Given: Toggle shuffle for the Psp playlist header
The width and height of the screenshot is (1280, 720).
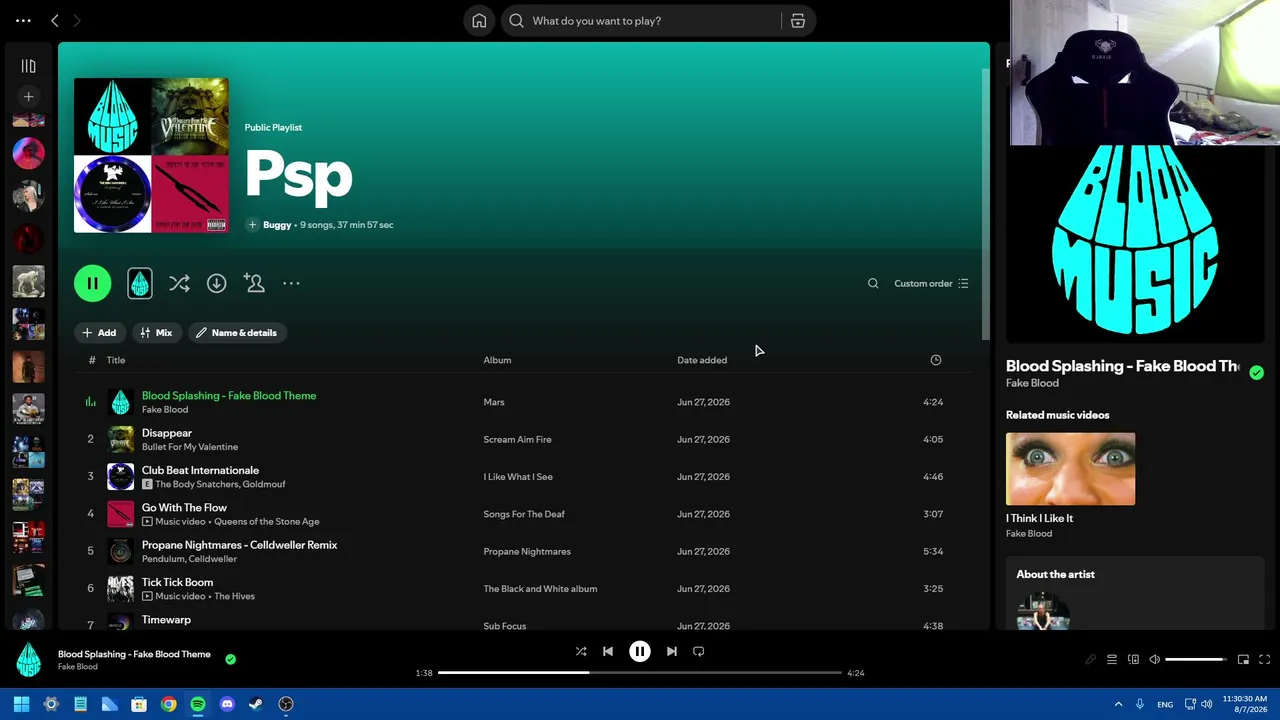Looking at the screenshot, I should tap(179, 284).
